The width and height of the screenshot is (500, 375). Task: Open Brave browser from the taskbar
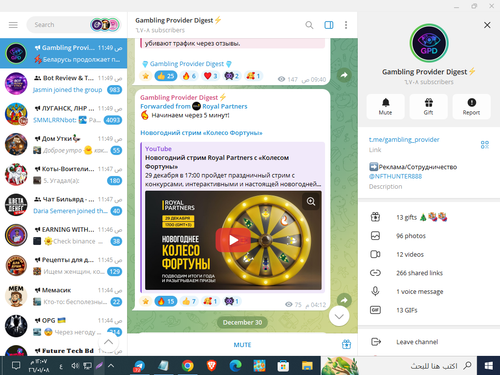(211, 366)
